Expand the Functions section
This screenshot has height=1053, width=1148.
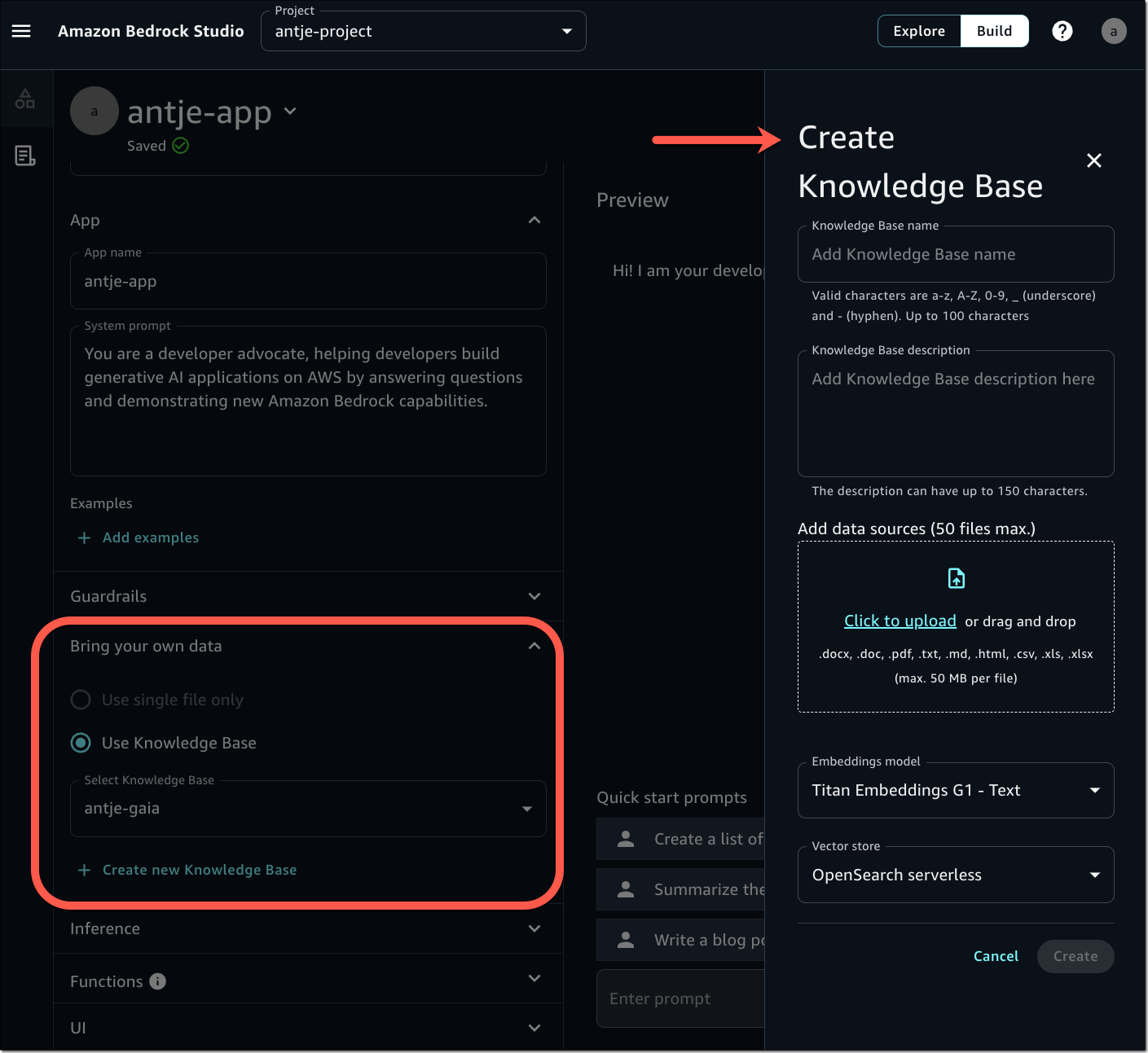tap(534, 978)
